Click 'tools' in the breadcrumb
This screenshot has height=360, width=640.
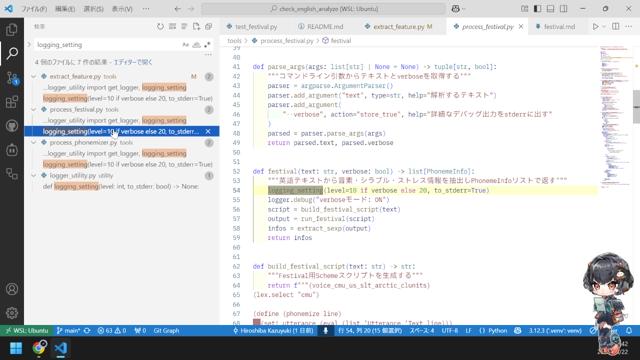pyautogui.click(x=234, y=41)
